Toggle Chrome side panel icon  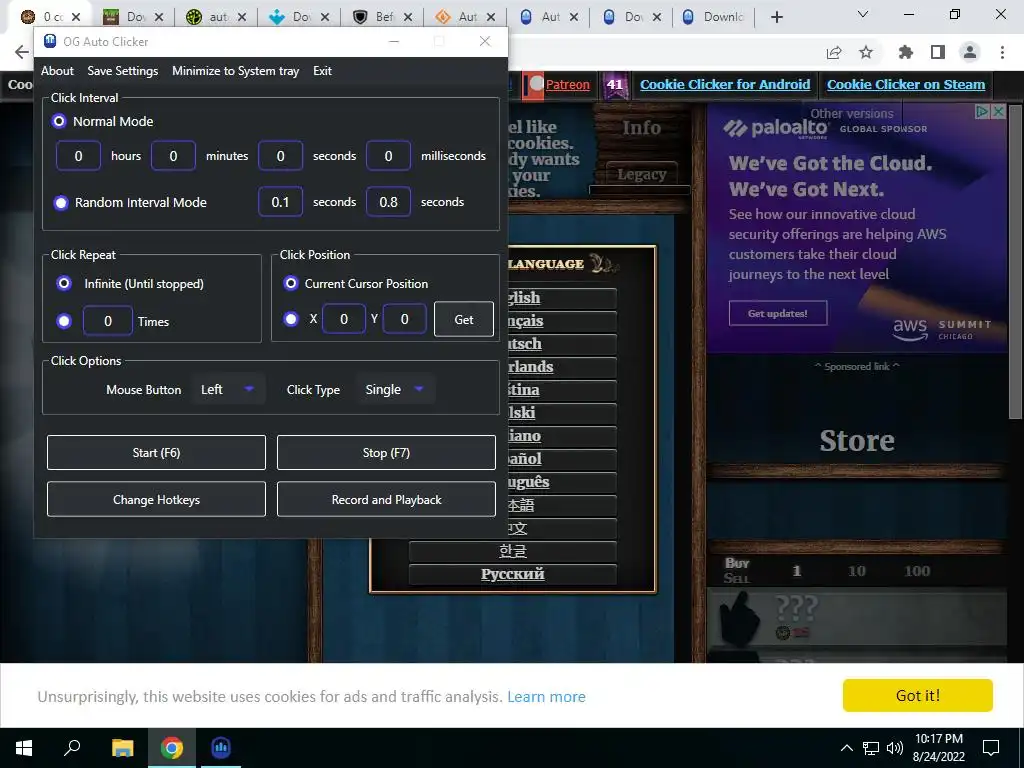pyautogui.click(x=938, y=52)
